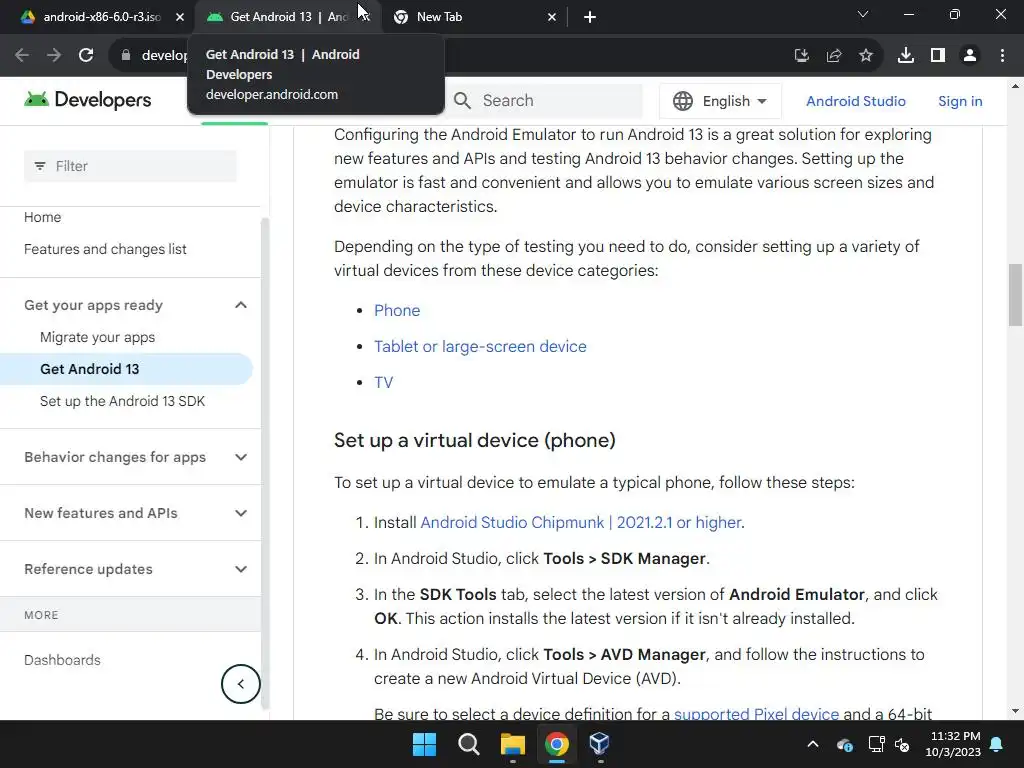Bookmark this page with the star icon
Viewport: 1024px width, 768px height.
(865, 56)
